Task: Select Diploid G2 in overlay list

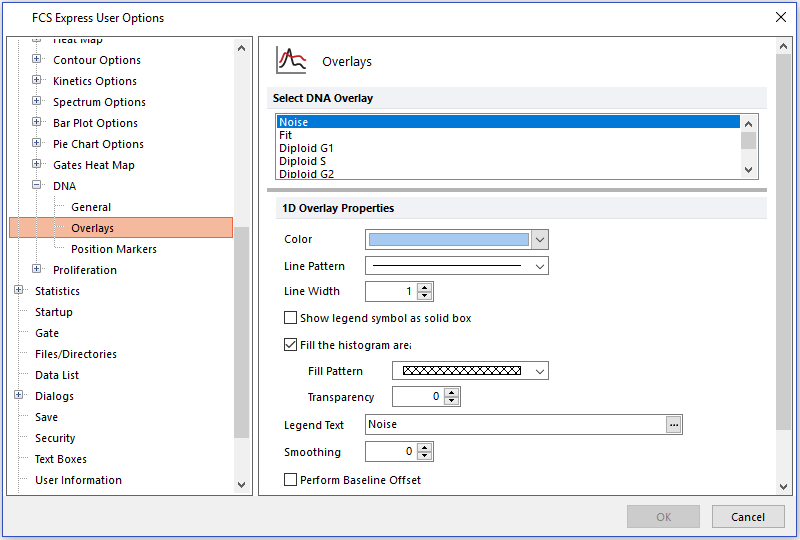Action: pyautogui.click(x=508, y=174)
